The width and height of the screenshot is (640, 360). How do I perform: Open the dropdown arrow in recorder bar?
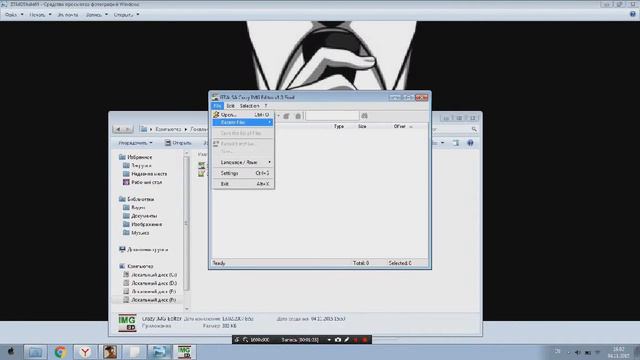click(x=329, y=340)
